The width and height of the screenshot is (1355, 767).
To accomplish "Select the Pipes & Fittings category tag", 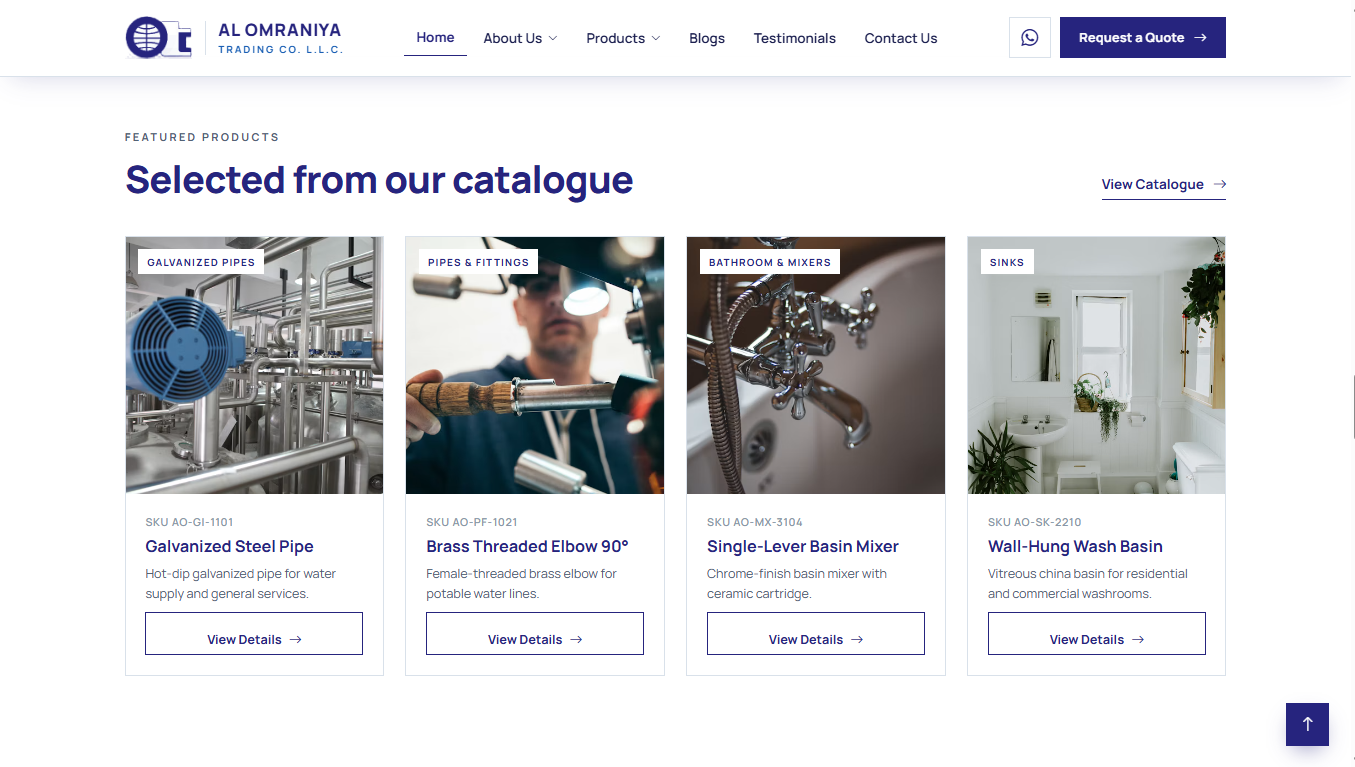I will pos(478,262).
